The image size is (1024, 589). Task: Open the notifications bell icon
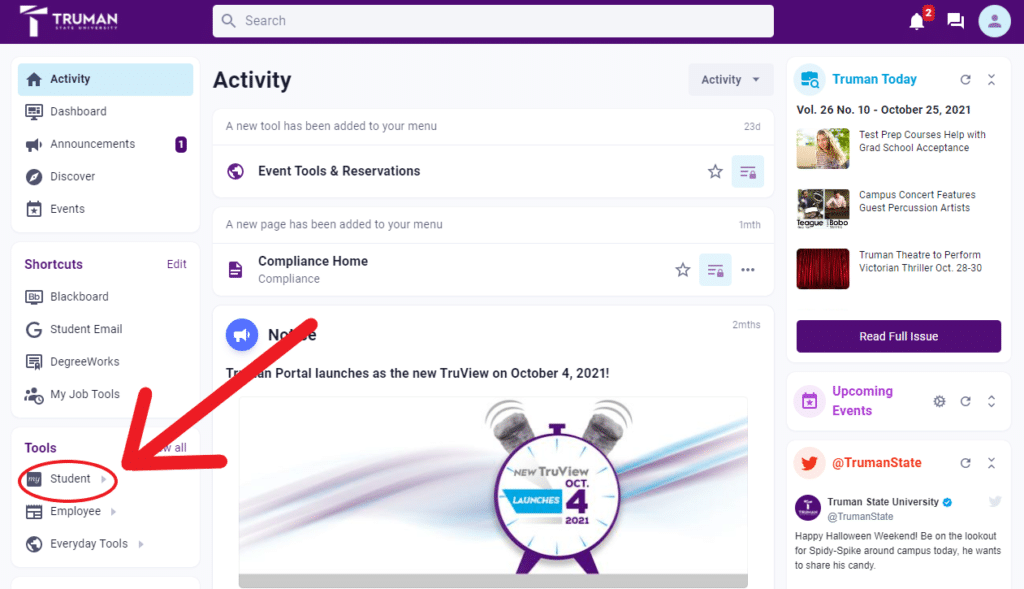(x=917, y=22)
